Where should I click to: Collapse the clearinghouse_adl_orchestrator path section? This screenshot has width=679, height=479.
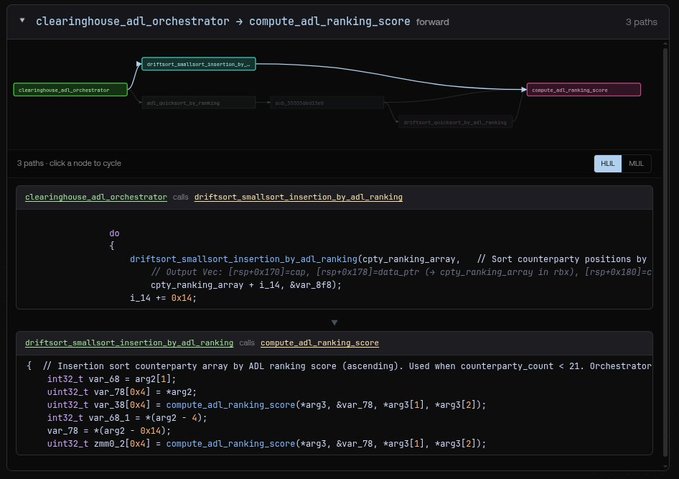pos(22,20)
